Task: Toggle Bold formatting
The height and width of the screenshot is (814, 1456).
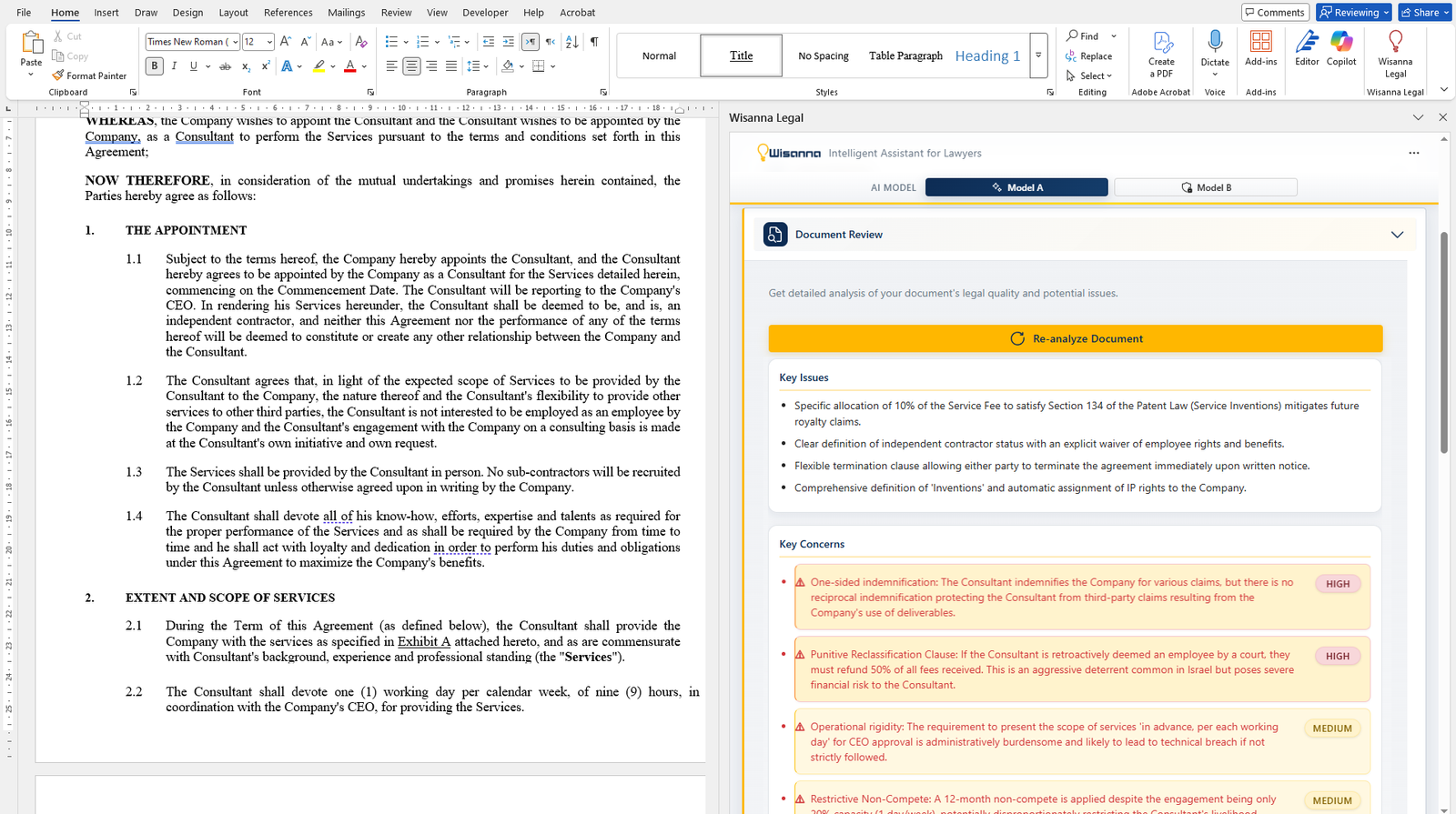Action: click(x=155, y=66)
